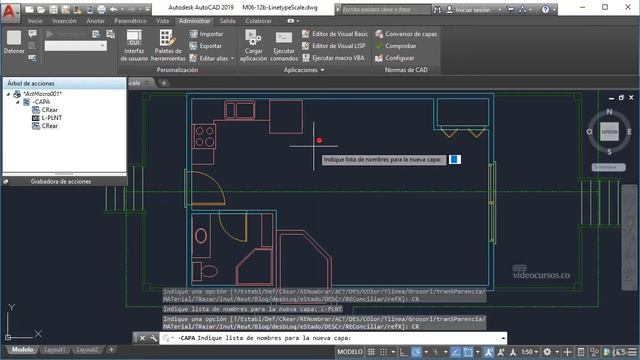
Task: Open status bar customization menu icon
Action: click(x=632, y=352)
